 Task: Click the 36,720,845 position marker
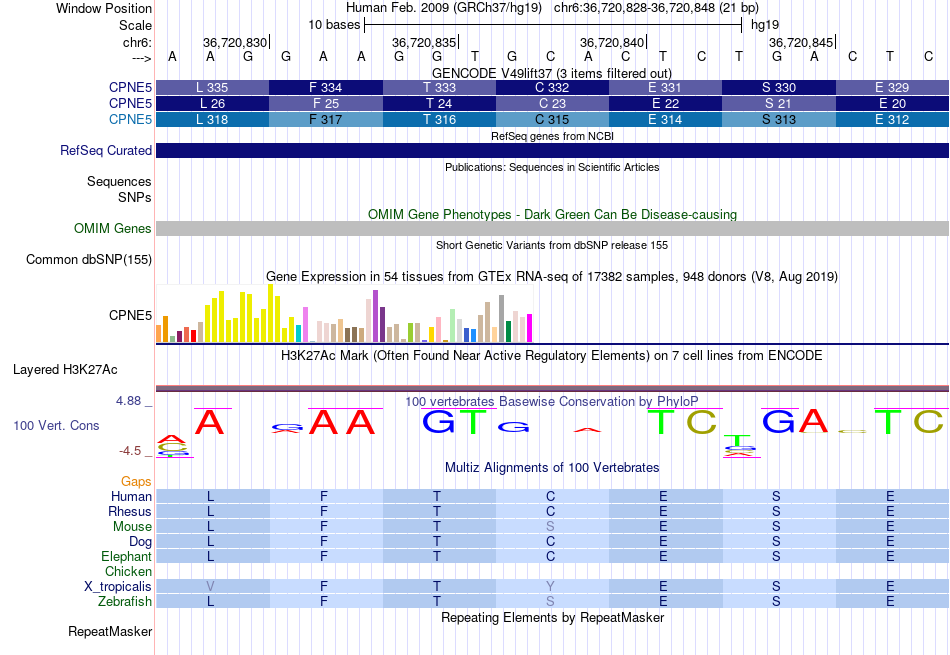pyautogui.click(x=801, y=42)
